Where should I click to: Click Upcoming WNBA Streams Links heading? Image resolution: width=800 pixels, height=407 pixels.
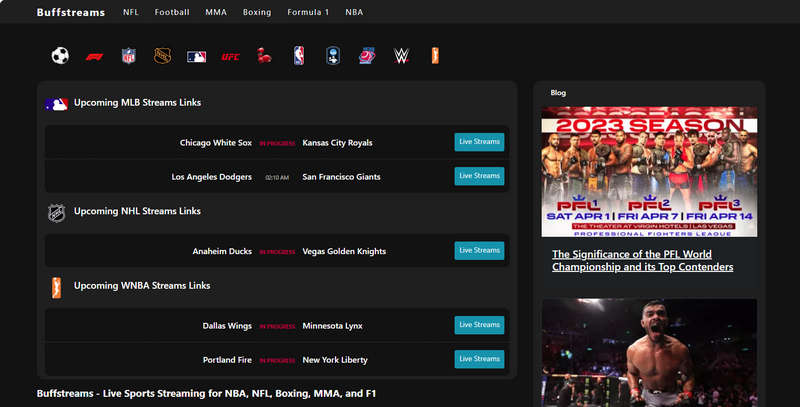click(142, 286)
